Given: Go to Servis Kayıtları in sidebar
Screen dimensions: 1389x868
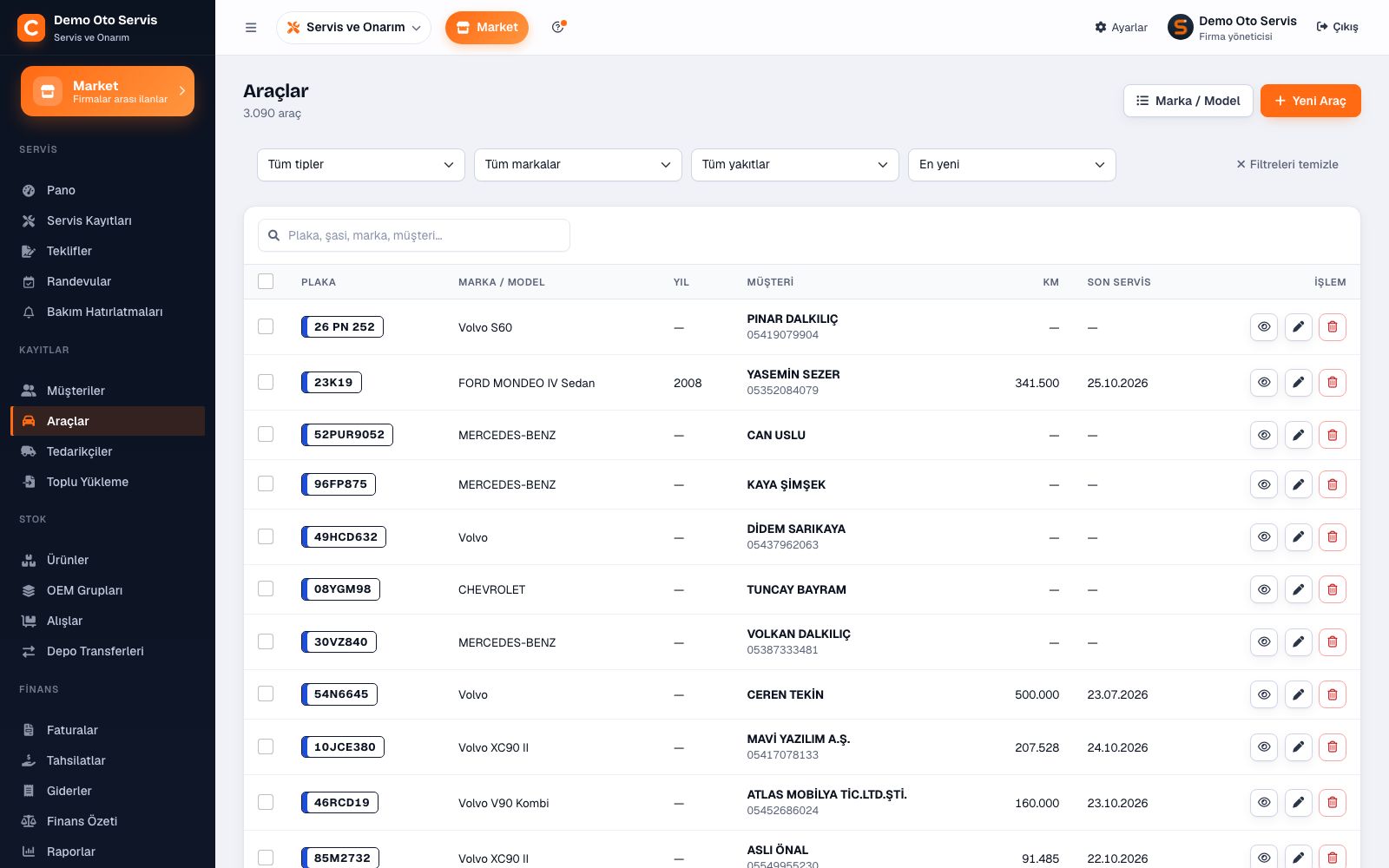Looking at the screenshot, I should pos(108,220).
